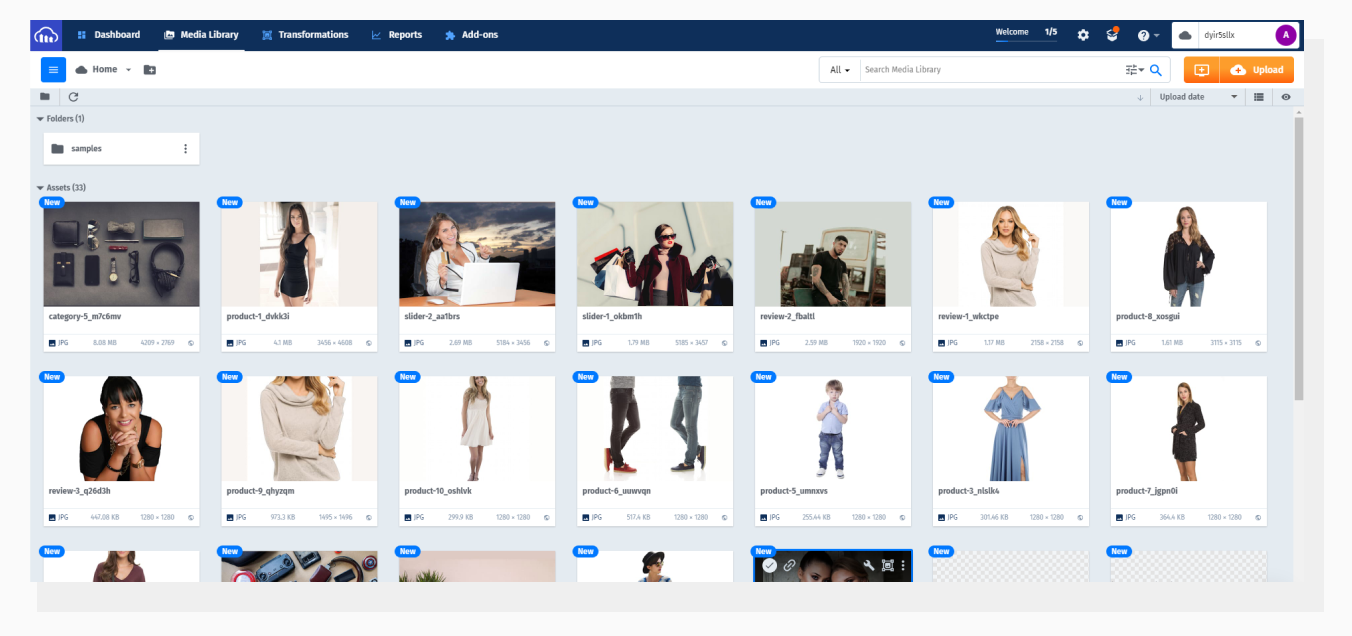
Task: Deselect the checkmark on the selected image
Action: [x=770, y=565]
